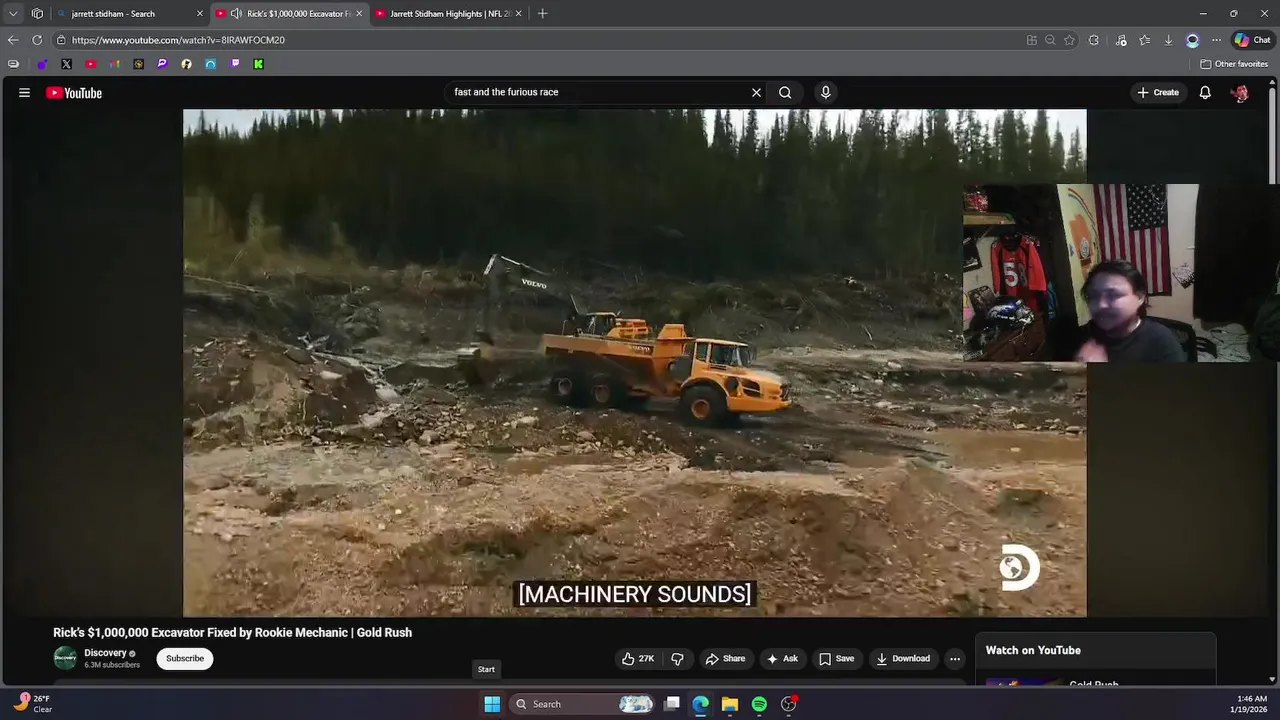Click the video player frame
Screen dimensions: 1280x720
pos(634,363)
